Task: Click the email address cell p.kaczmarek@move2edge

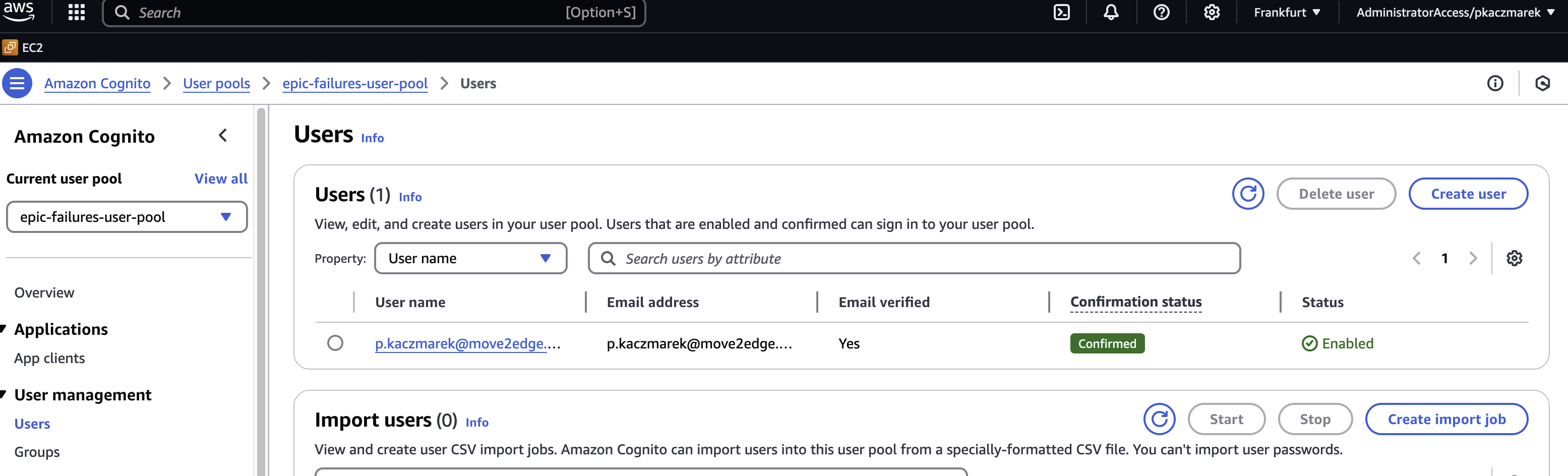Action: pos(699,343)
